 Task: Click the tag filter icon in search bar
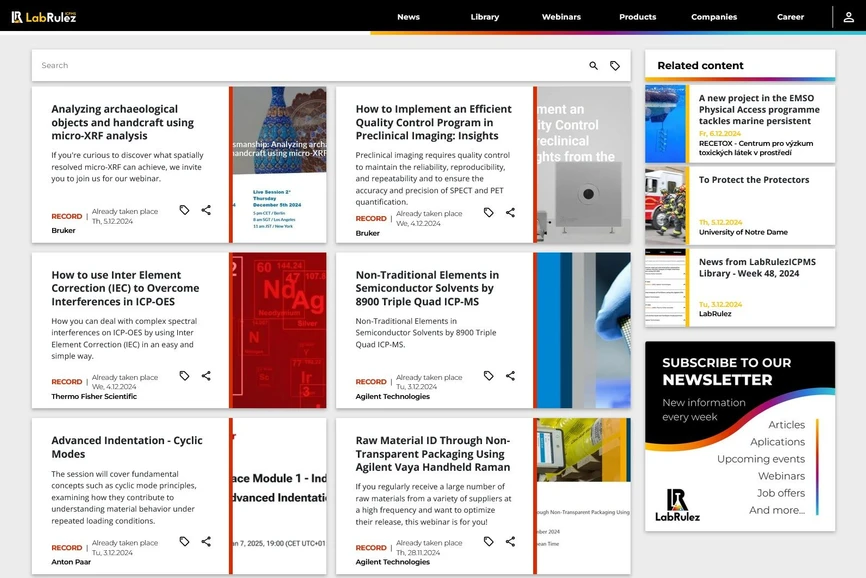click(x=615, y=66)
